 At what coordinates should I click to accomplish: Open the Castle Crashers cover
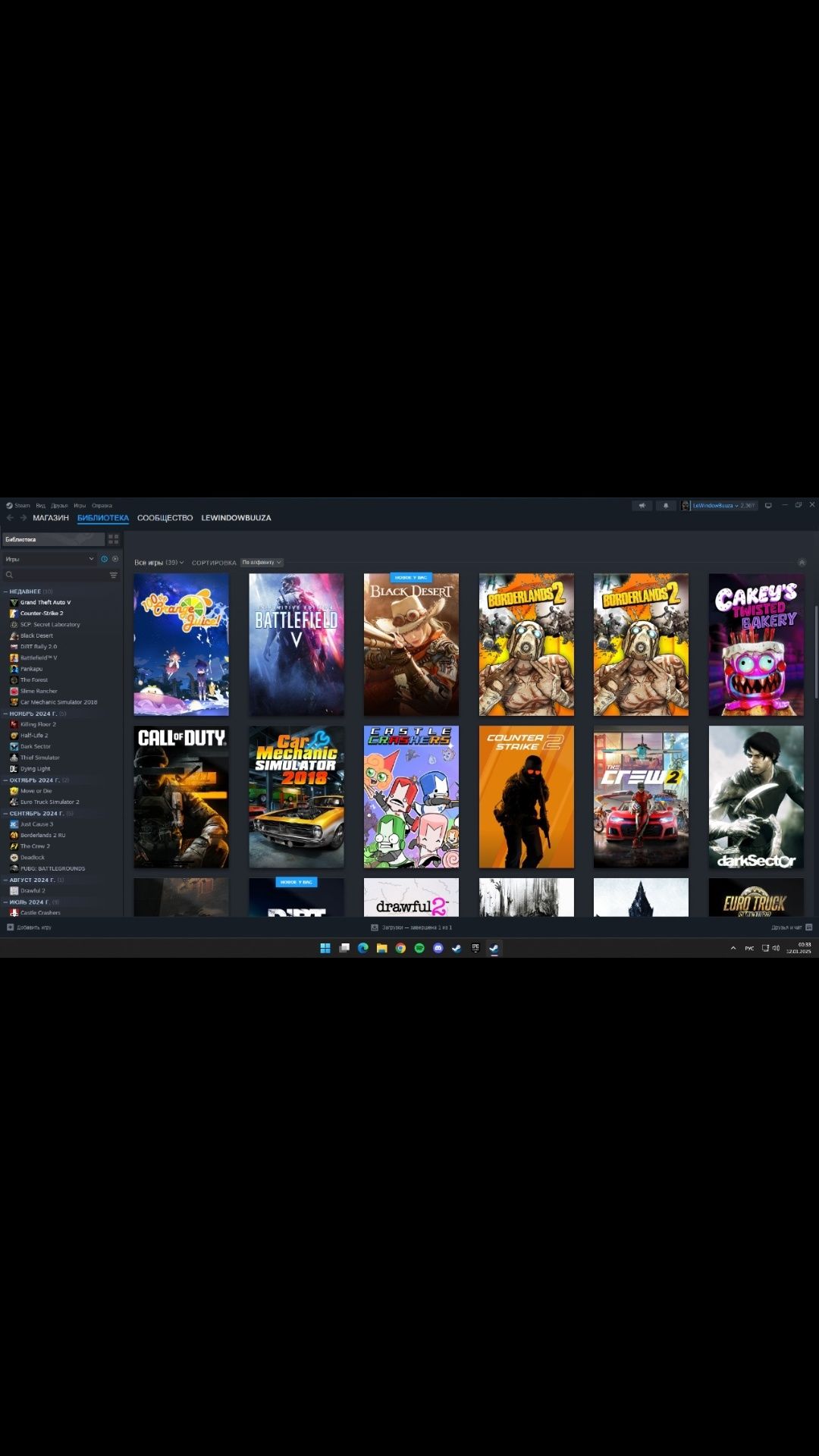[x=411, y=797]
